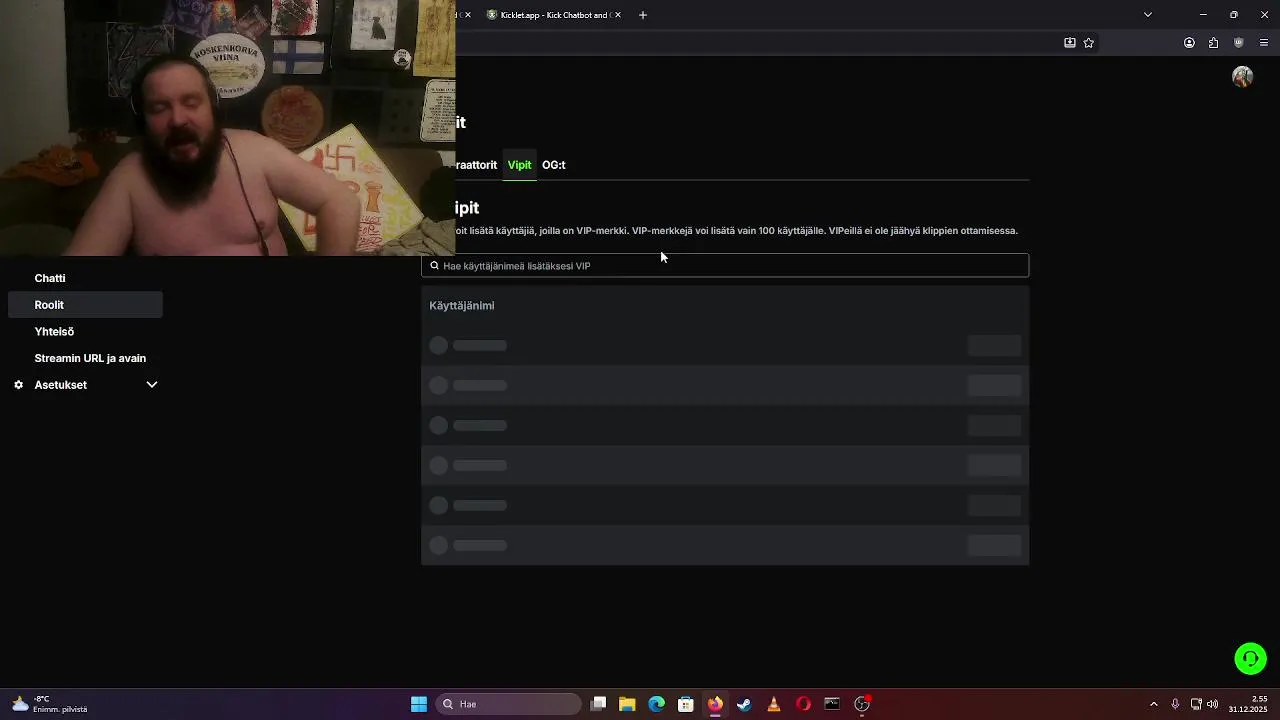Bookmark this page with the star
1280x720 pixels.
click(1089, 43)
